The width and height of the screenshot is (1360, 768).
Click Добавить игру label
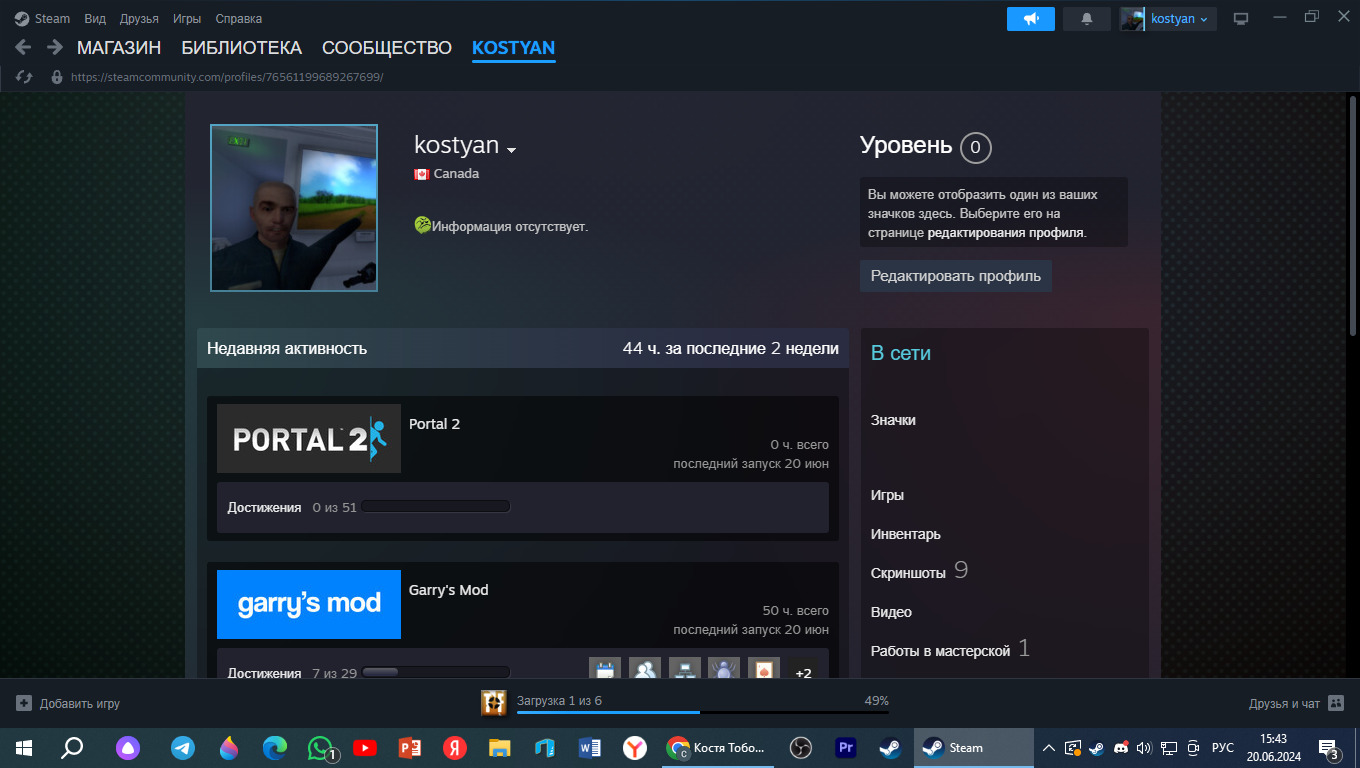80,703
